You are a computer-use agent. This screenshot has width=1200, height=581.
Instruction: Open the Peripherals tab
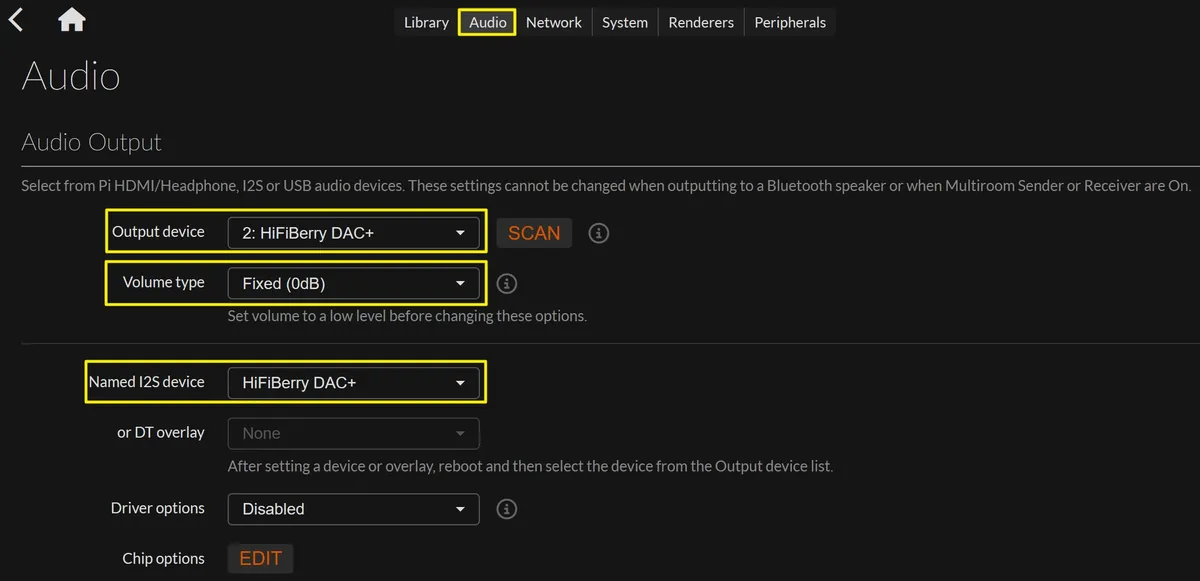790,22
